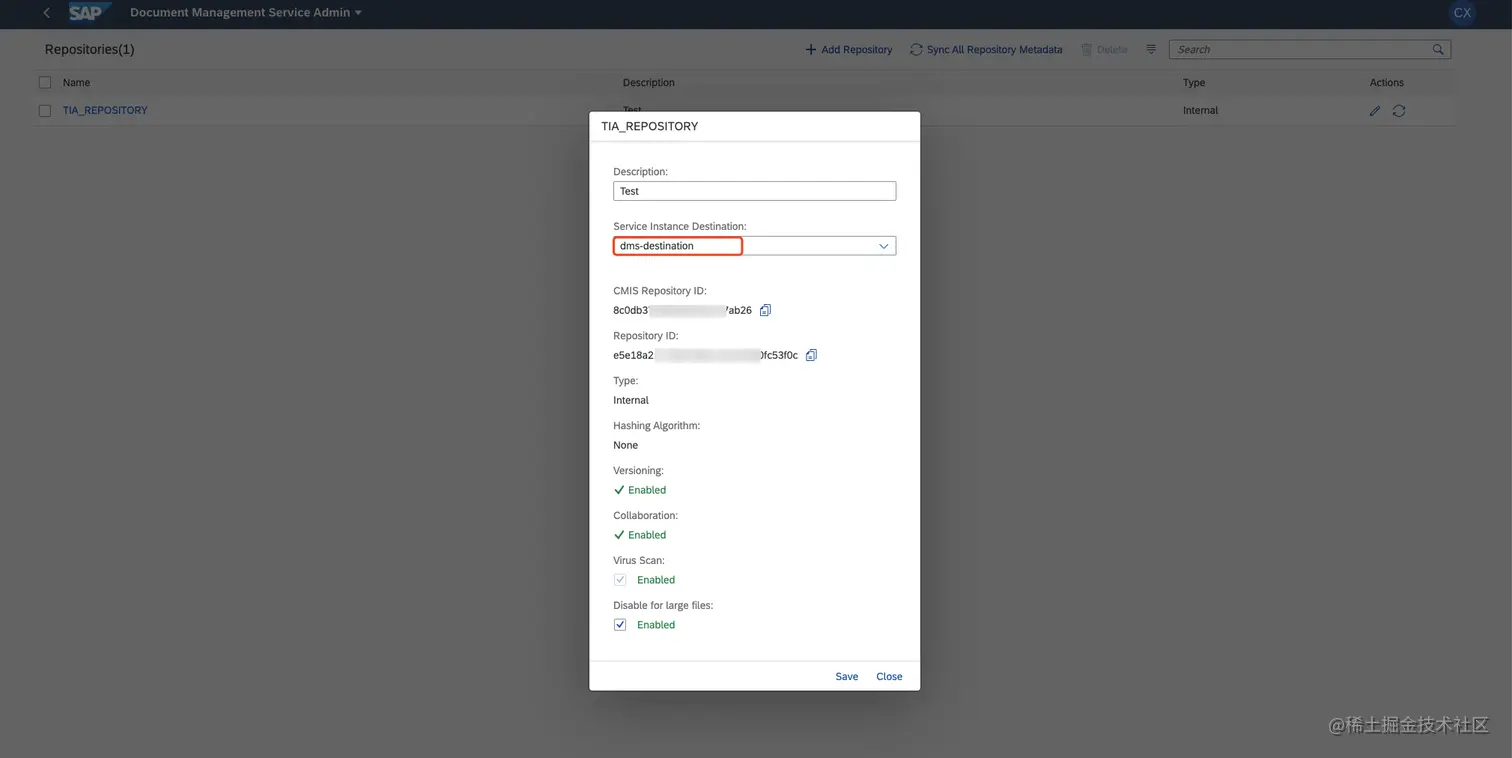Viewport: 1512px width, 758px height.
Task: Click the Actions column header
Action: (x=1386, y=82)
